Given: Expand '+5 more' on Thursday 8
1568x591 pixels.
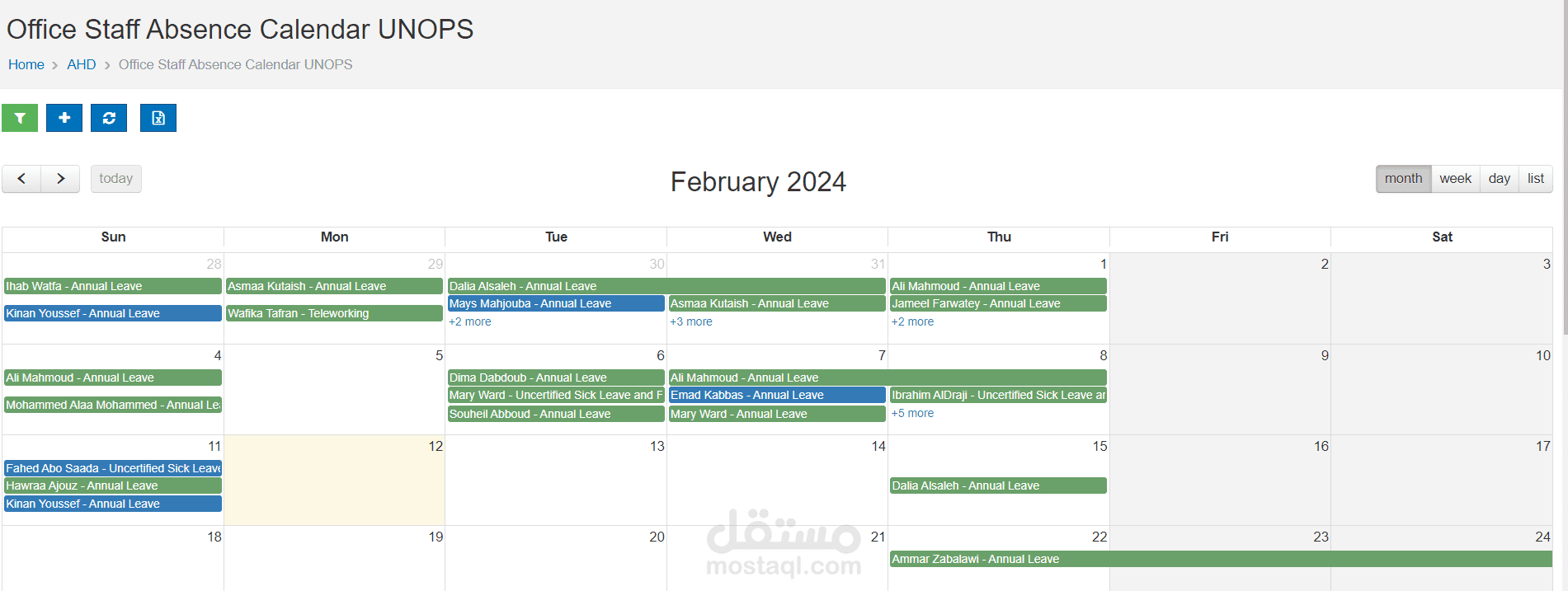Looking at the screenshot, I should pyautogui.click(x=912, y=414).
